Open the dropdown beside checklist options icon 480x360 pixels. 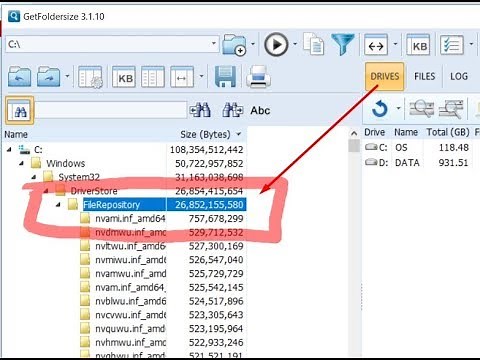[x=471, y=44]
